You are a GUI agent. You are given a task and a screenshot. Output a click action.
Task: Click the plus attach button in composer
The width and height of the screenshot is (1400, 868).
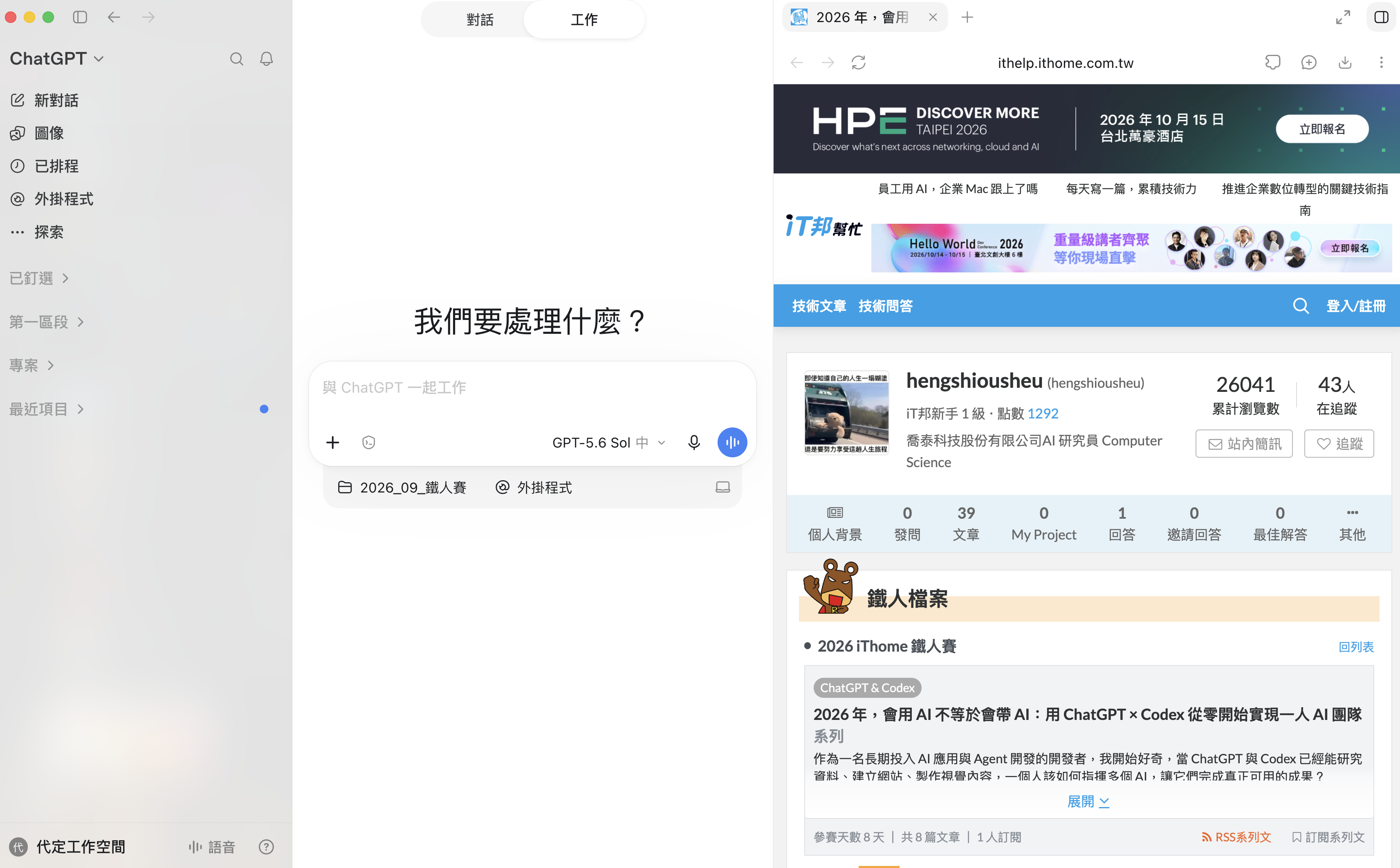click(x=333, y=442)
